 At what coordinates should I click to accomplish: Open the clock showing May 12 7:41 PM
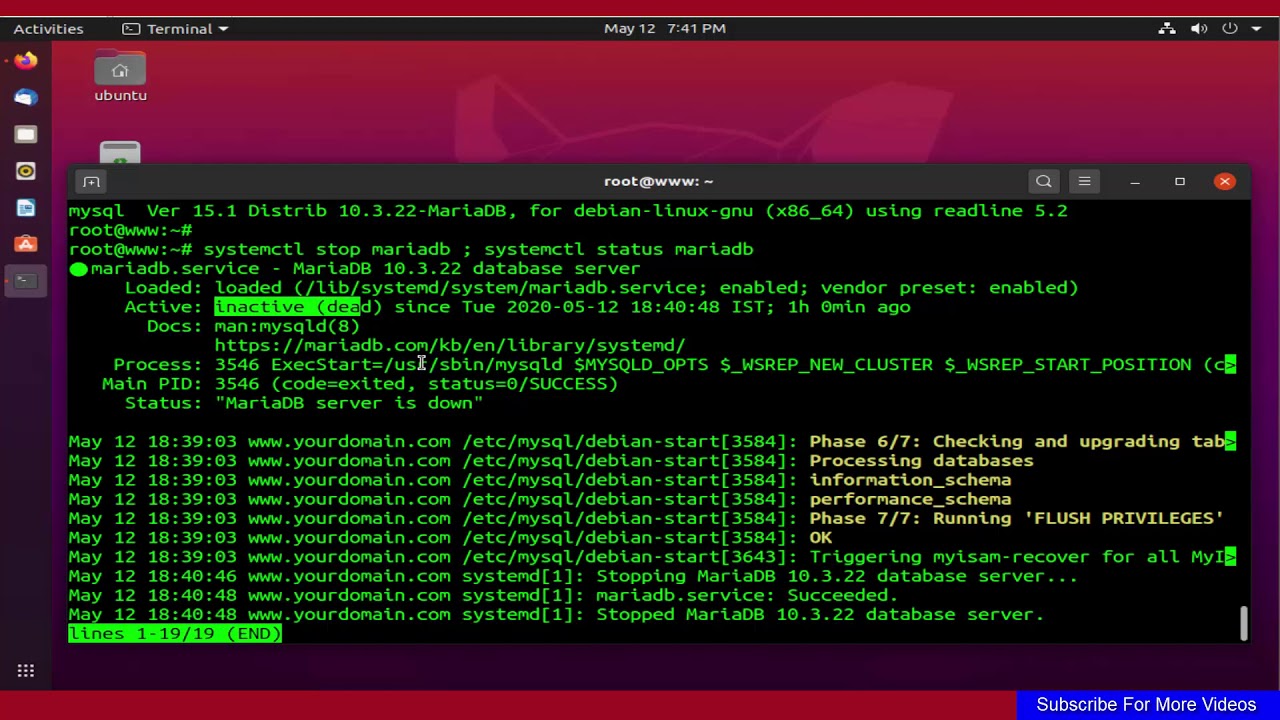tap(665, 28)
